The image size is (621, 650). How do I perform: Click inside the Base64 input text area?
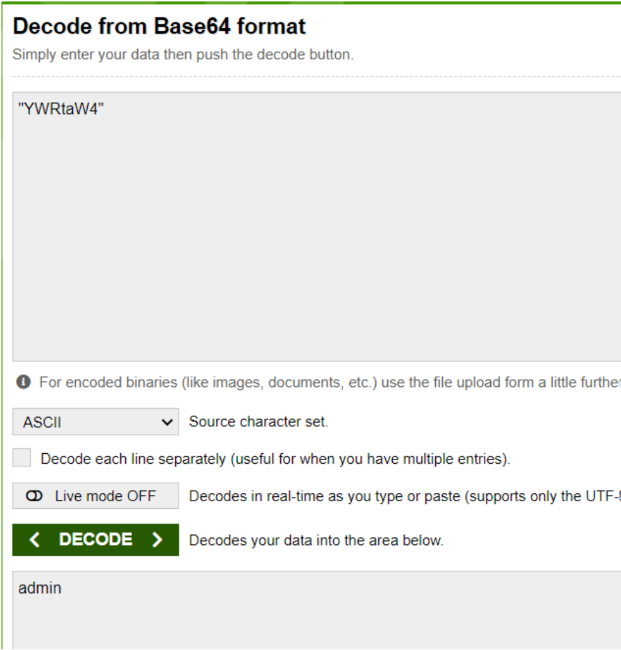(316, 240)
